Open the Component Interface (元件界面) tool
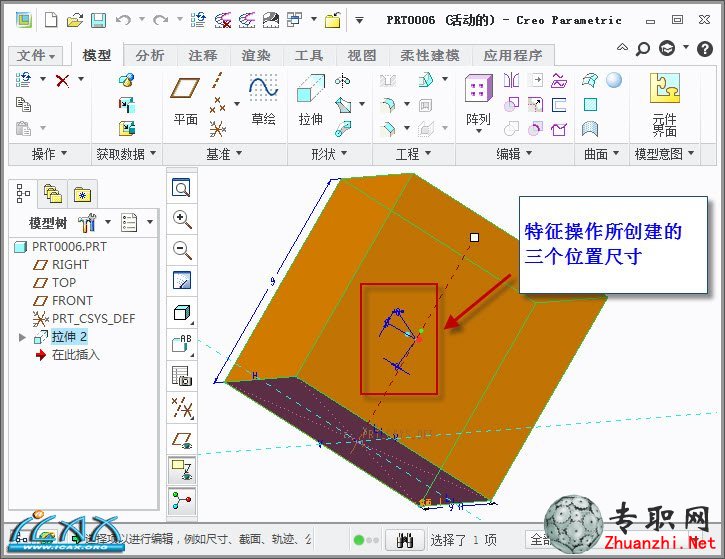 click(665, 104)
